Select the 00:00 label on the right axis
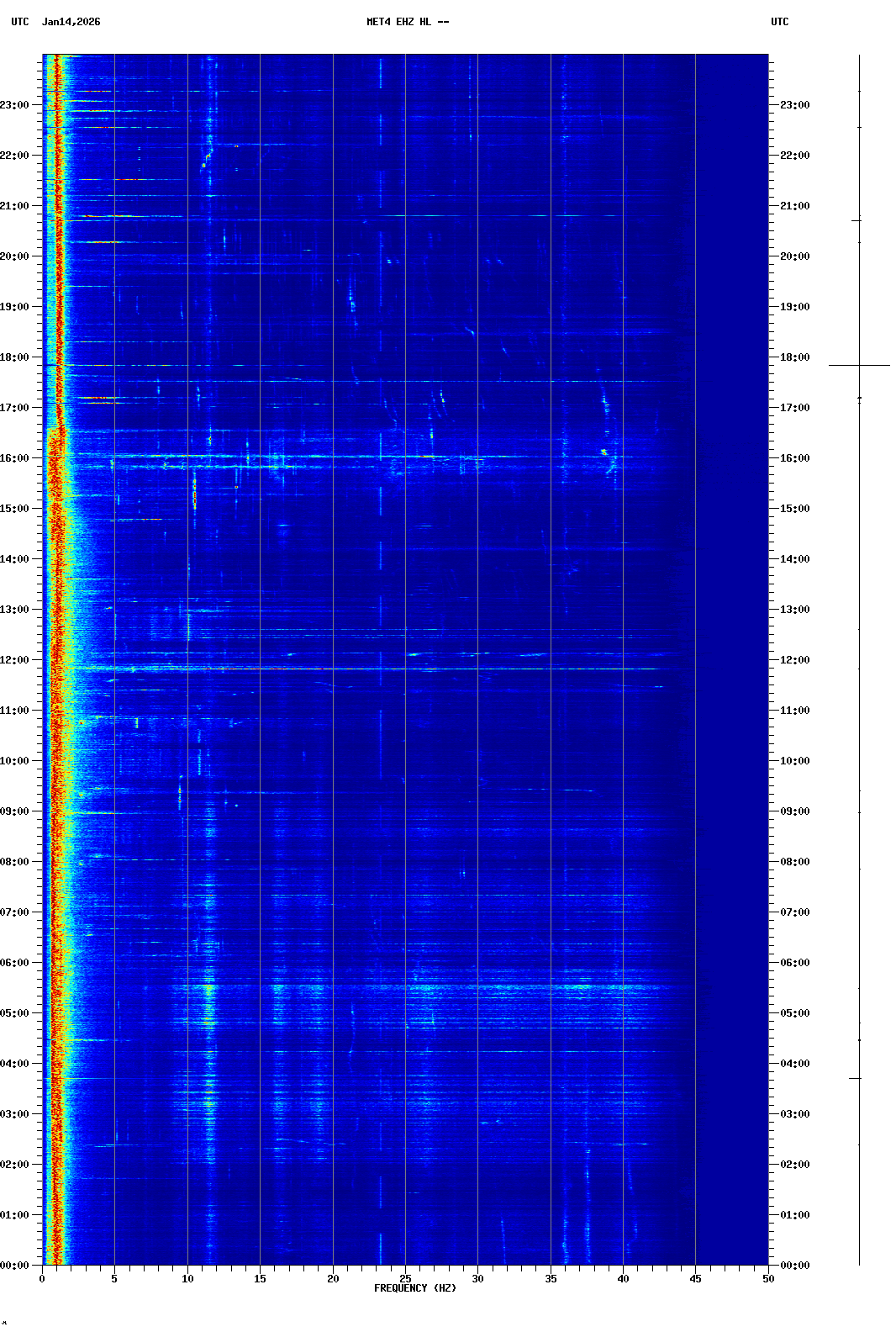 coord(794,1266)
